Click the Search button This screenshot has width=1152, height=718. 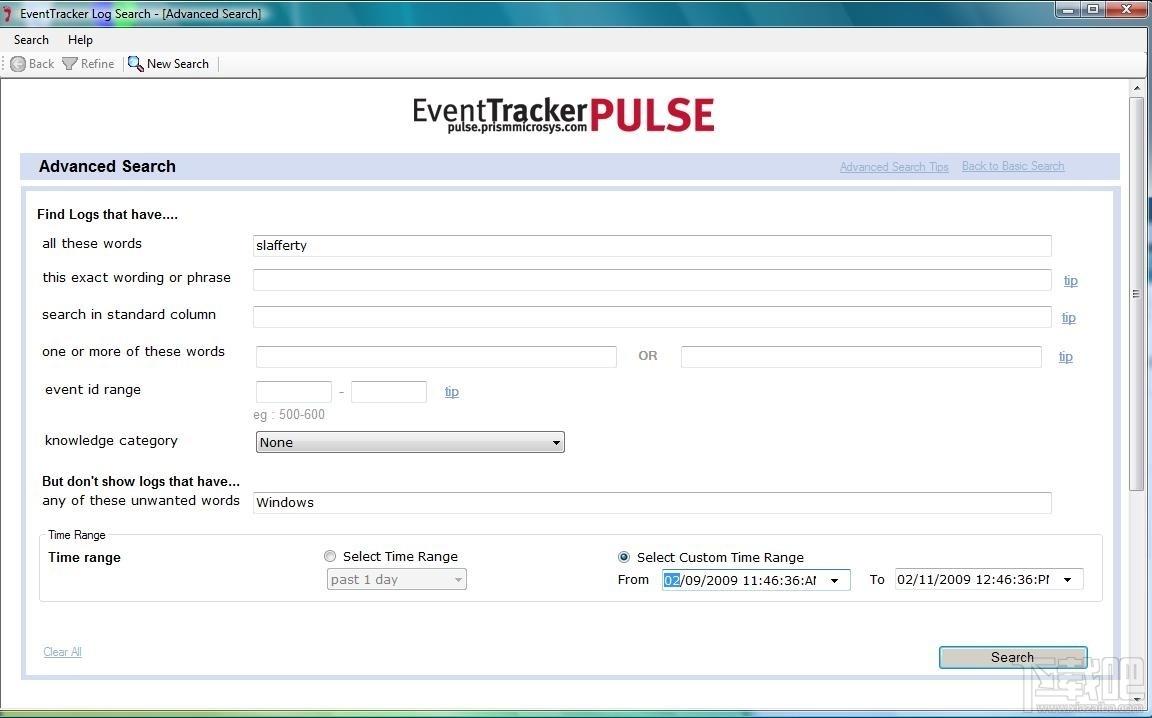(1012, 658)
